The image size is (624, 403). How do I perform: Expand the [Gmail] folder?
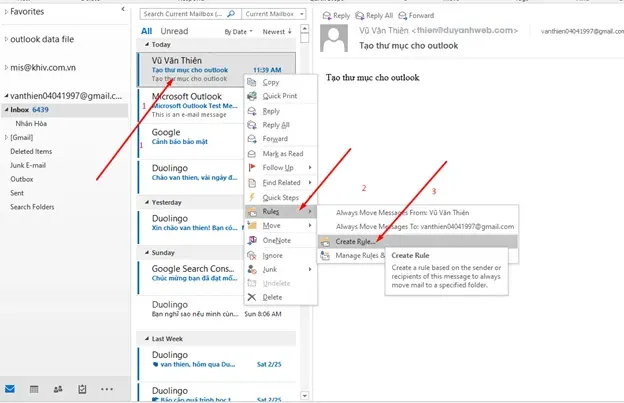tap(6, 138)
